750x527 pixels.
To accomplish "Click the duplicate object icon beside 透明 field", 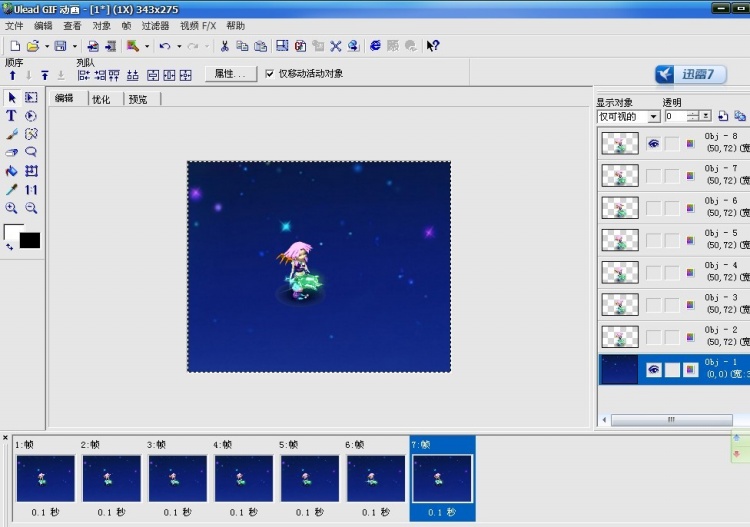I will click(740, 116).
